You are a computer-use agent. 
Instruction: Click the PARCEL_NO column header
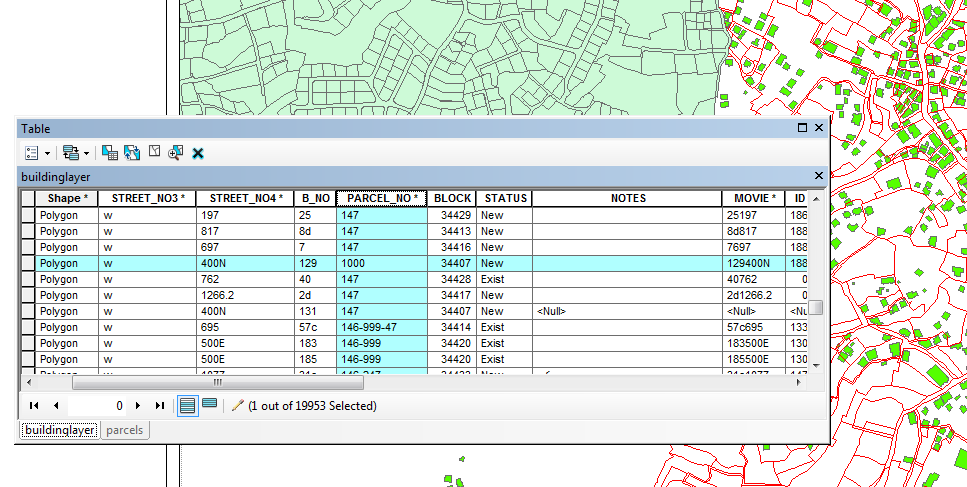coord(382,198)
